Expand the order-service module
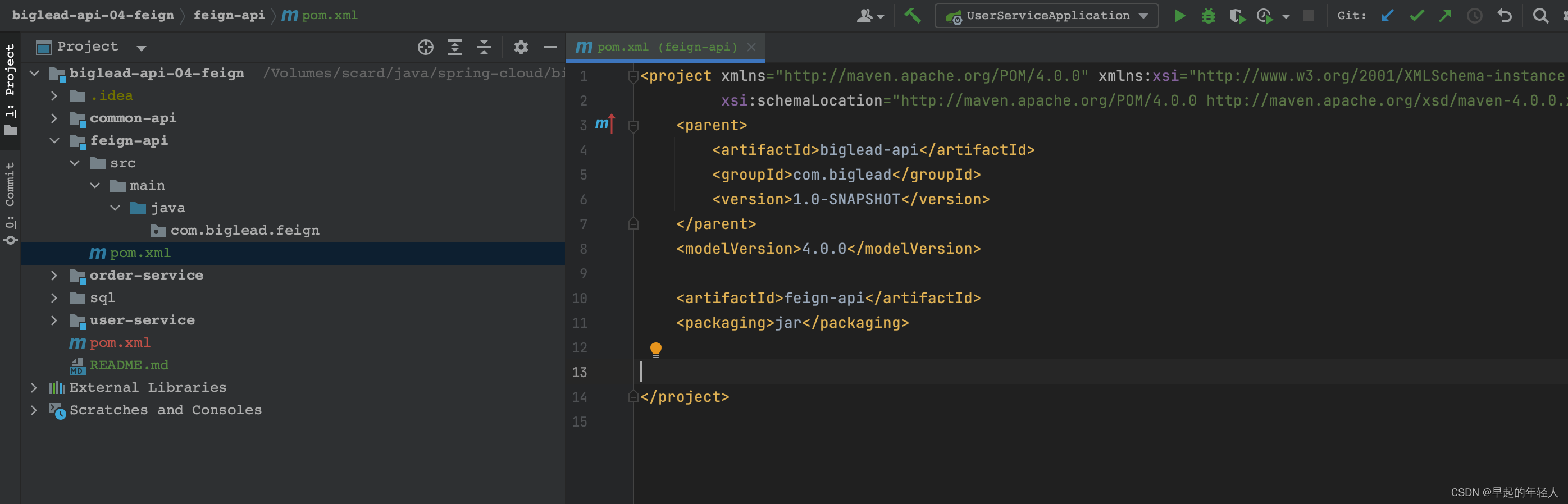 point(54,276)
